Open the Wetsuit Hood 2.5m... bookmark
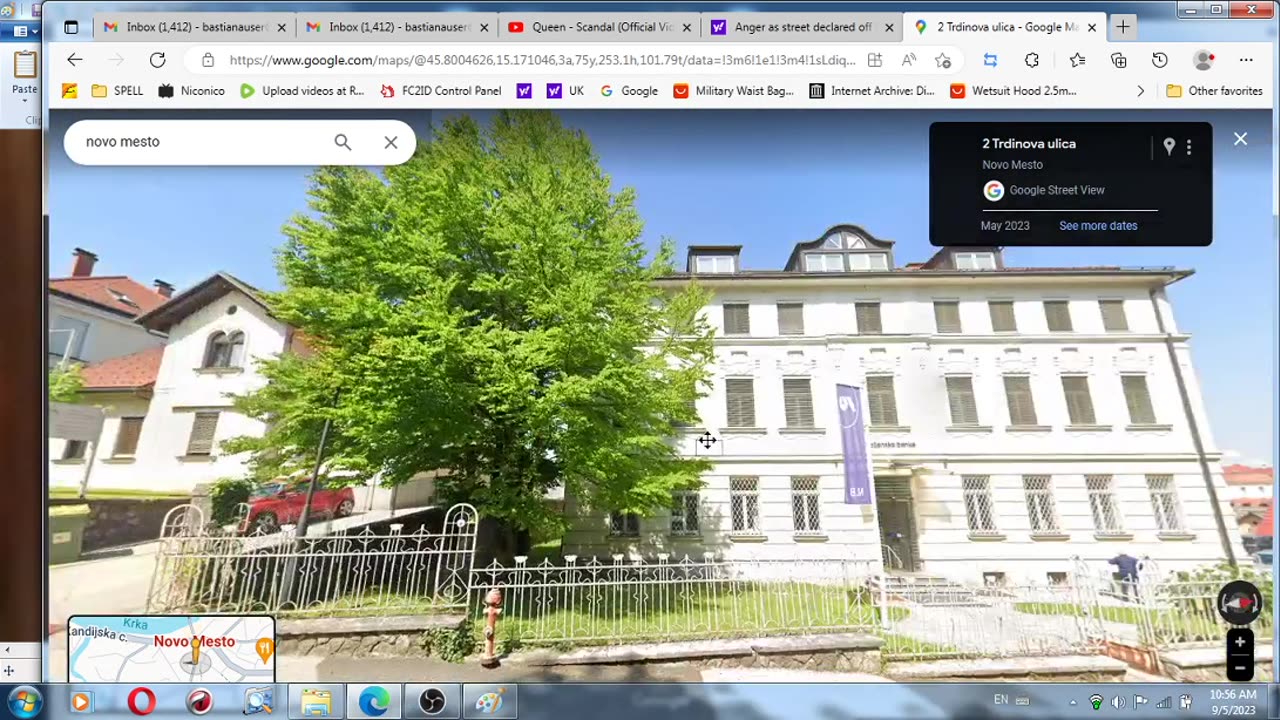The width and height of the screenshot is (1280, 720). point(1013,91)
